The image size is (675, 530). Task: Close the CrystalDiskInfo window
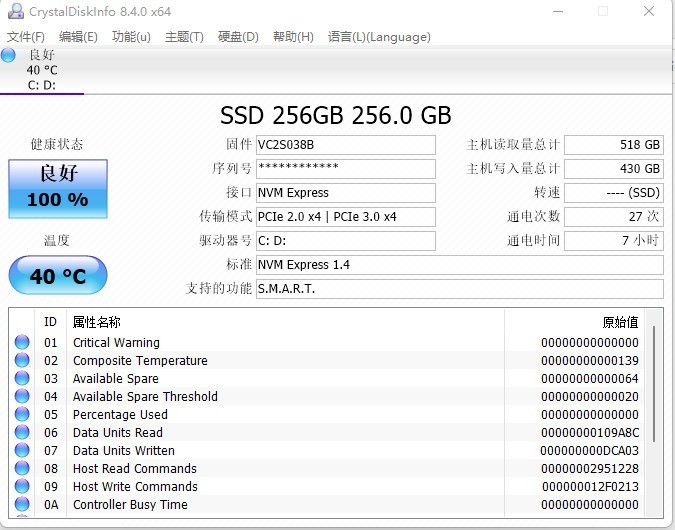[649, 11]
